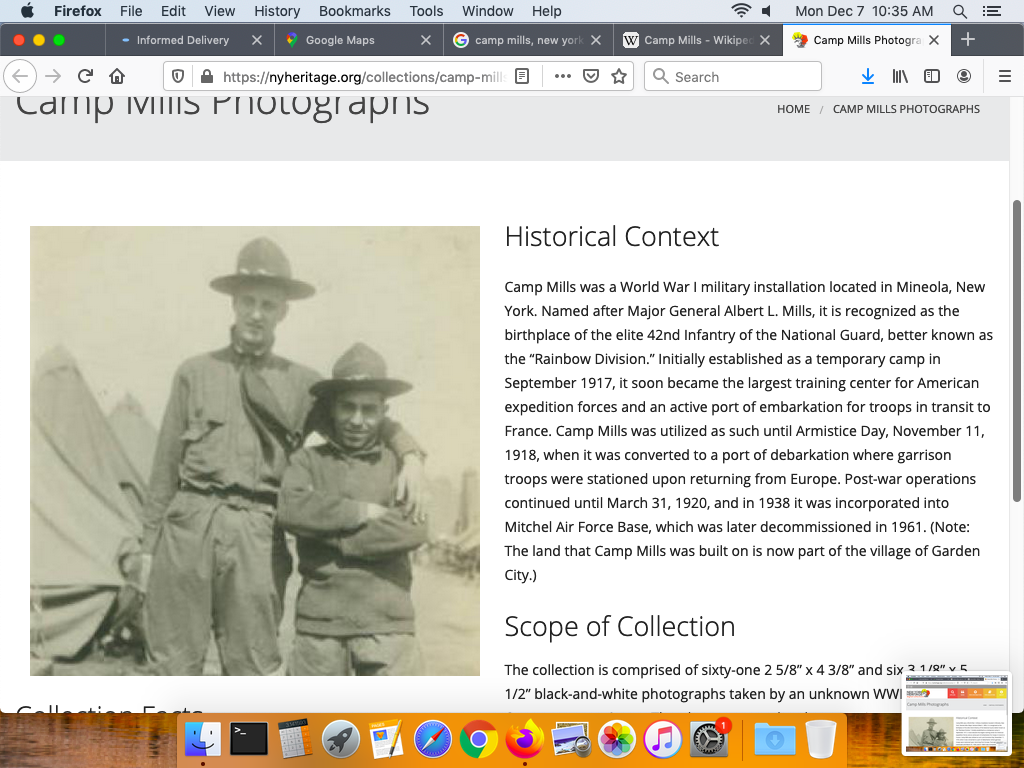Viewport: 1024px width, 768px height.
Task: Go to the Firefox home page
Action: 117,76
